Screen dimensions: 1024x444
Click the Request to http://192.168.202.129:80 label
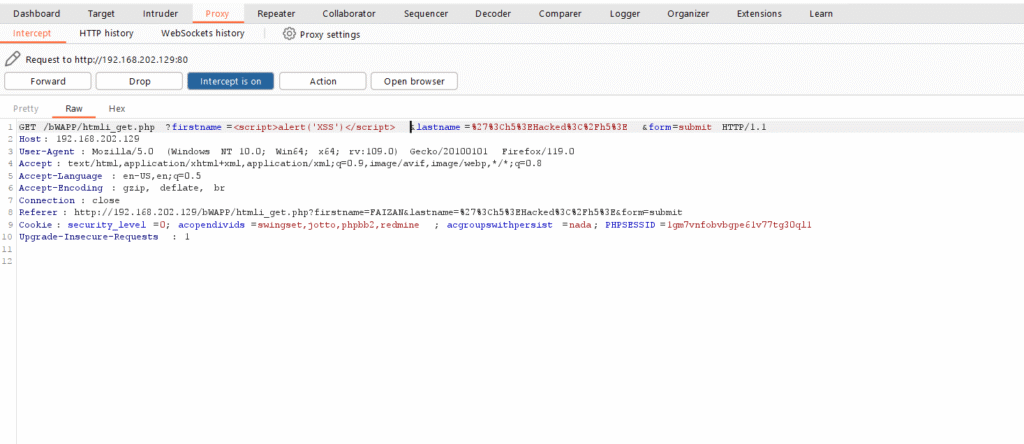(x=107, y=59)
